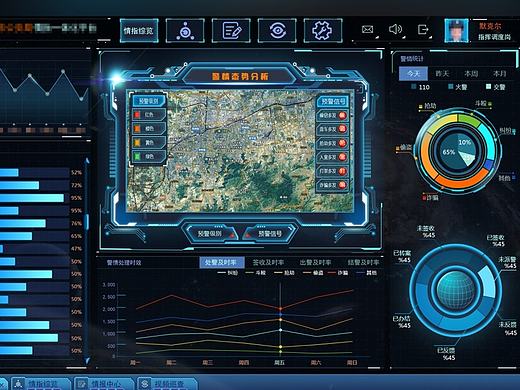The width and height of the screenshot is (520, 390).
Task: Click the 周五 marker on the x-axis
Action: (280, 362)
